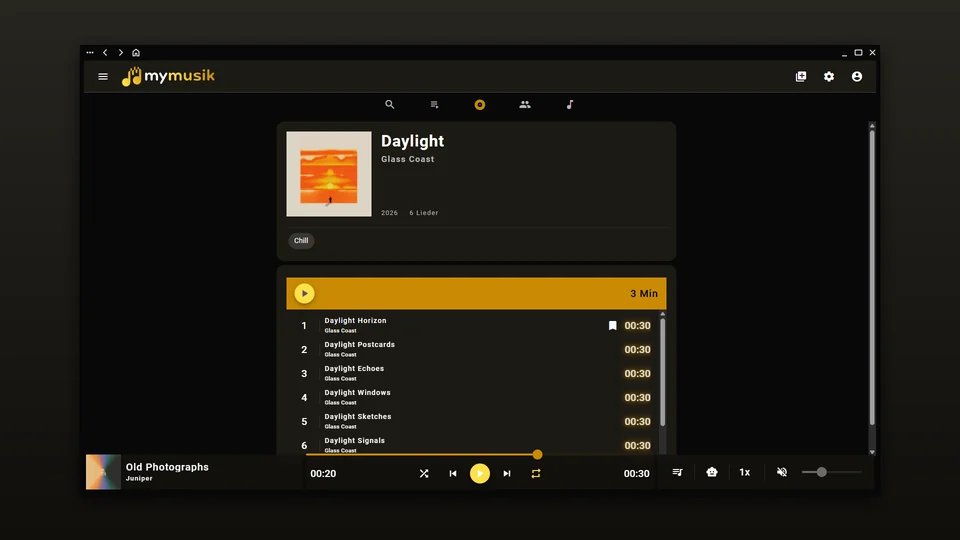Open the settings gear

(829, 77)
